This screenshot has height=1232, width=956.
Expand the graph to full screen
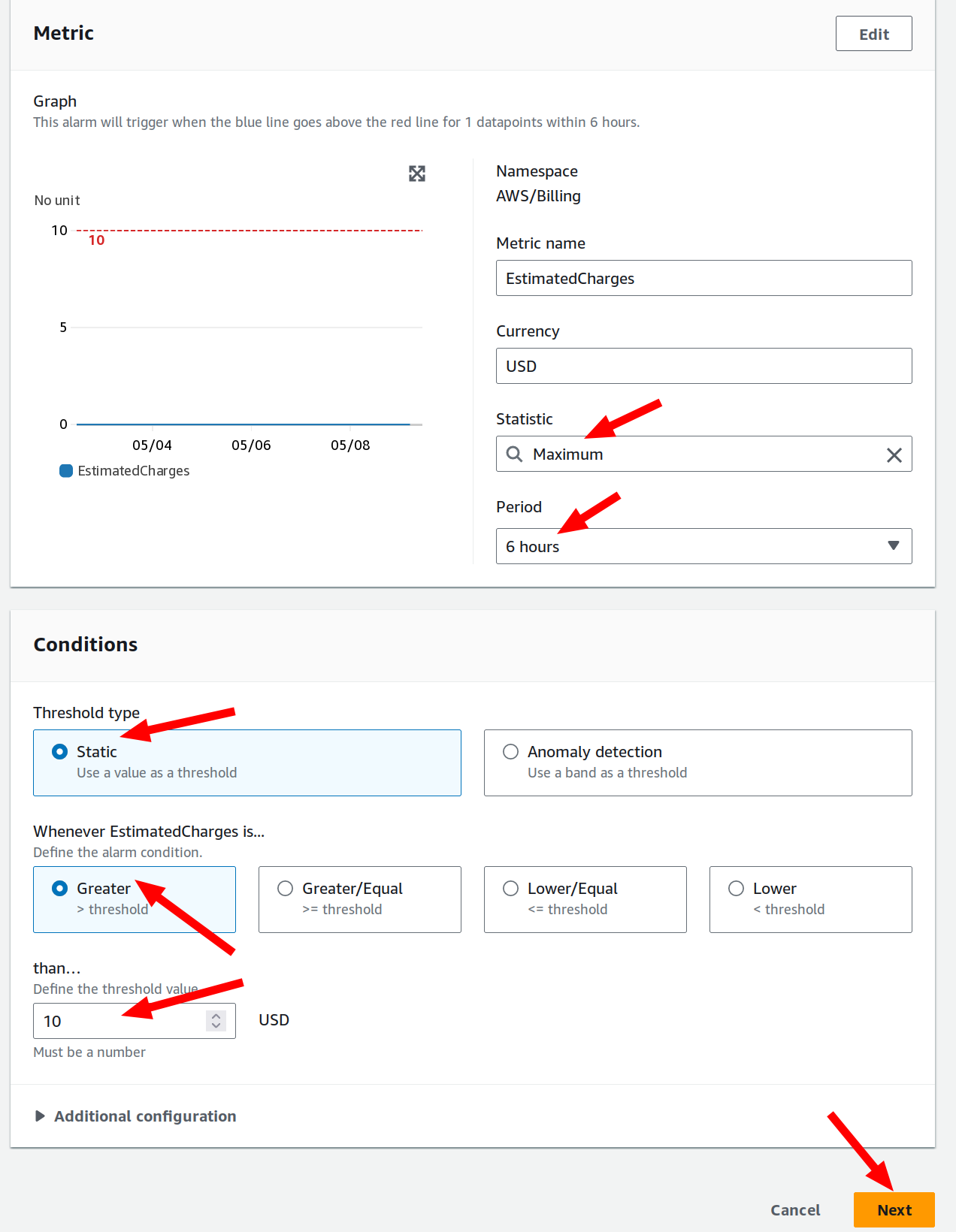pyautogui.click(x=417, y=174)
